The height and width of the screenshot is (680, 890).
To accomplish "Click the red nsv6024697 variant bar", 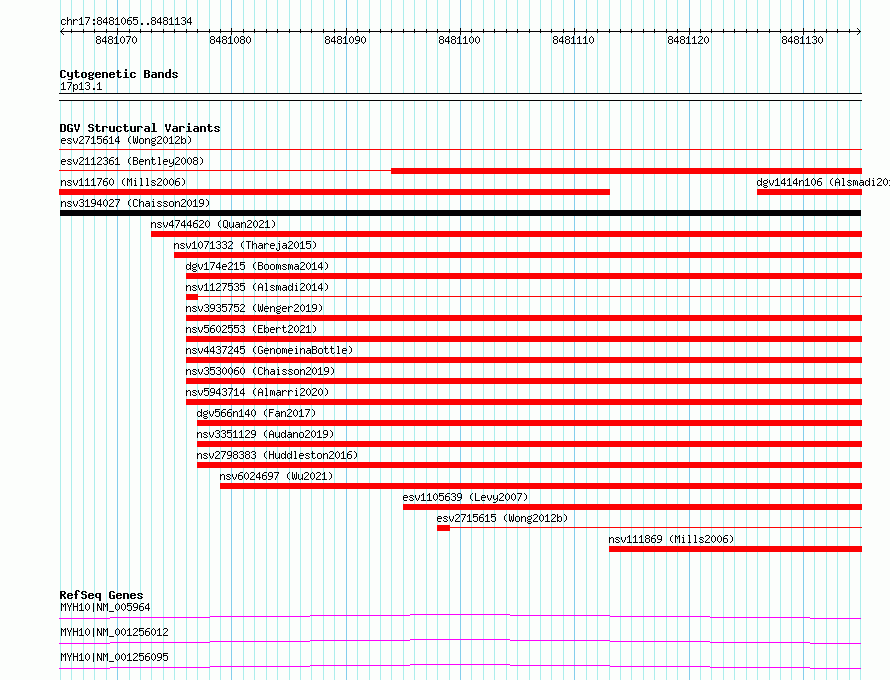I will click(541, 486).
